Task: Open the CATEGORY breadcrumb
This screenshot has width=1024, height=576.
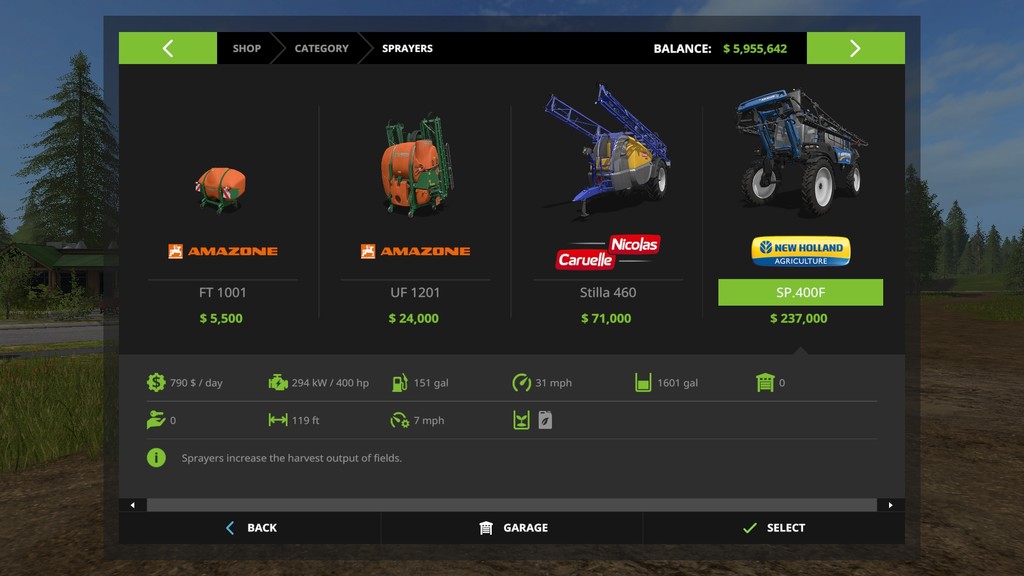Action: coord(321,48)
